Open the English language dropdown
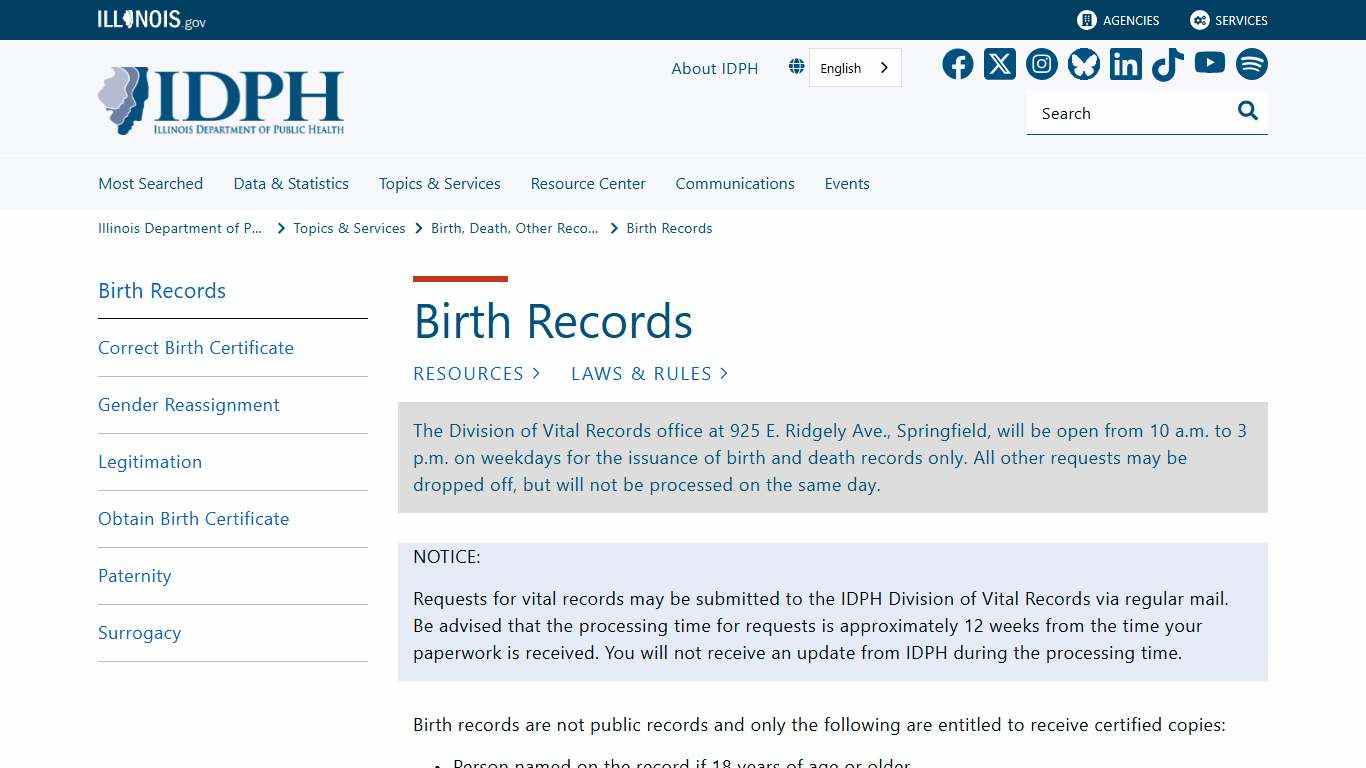The height and width of the screenshot is (768, 1366). [851, 67]
